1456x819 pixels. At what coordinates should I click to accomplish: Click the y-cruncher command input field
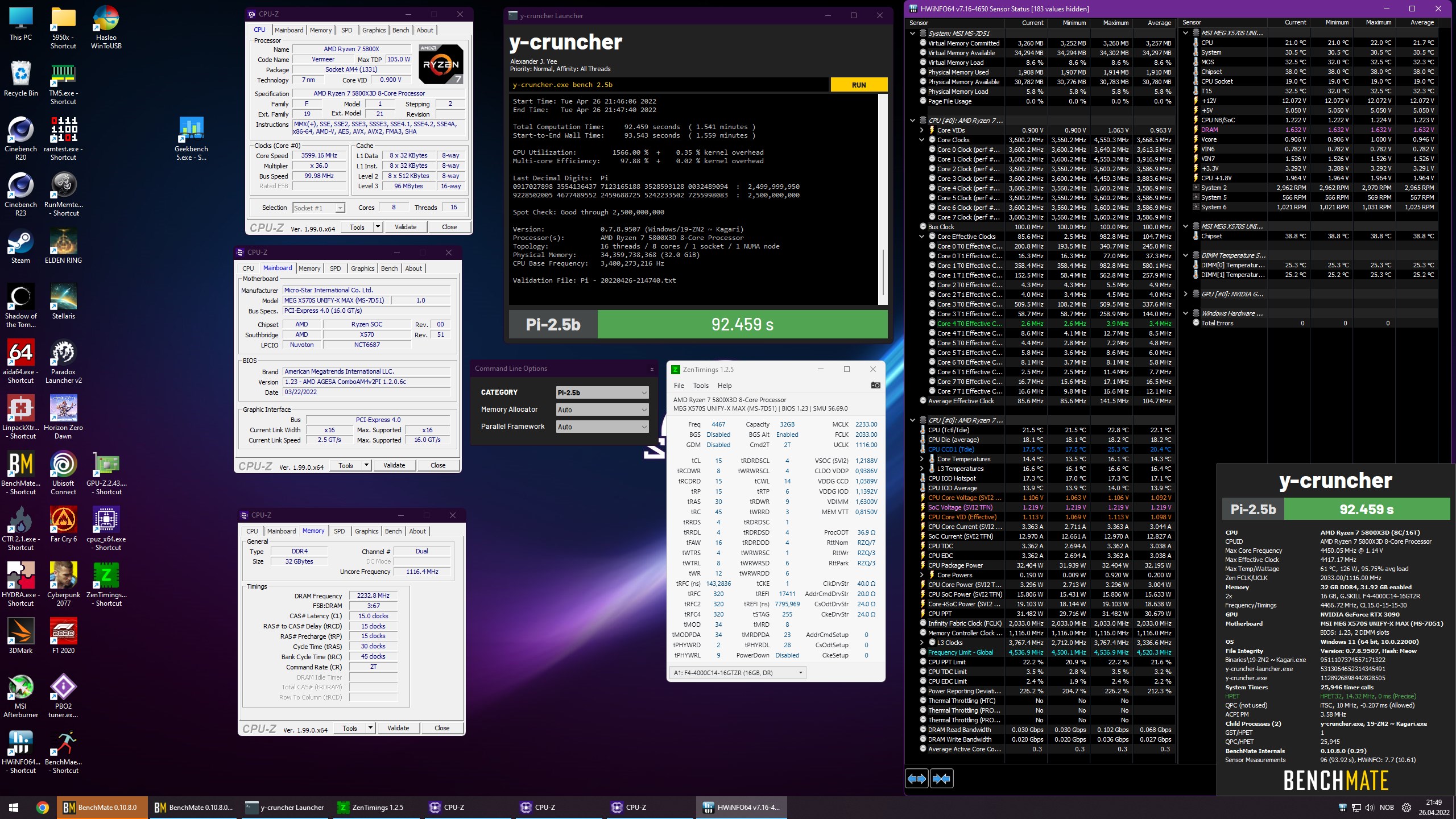tap(668, 85)
